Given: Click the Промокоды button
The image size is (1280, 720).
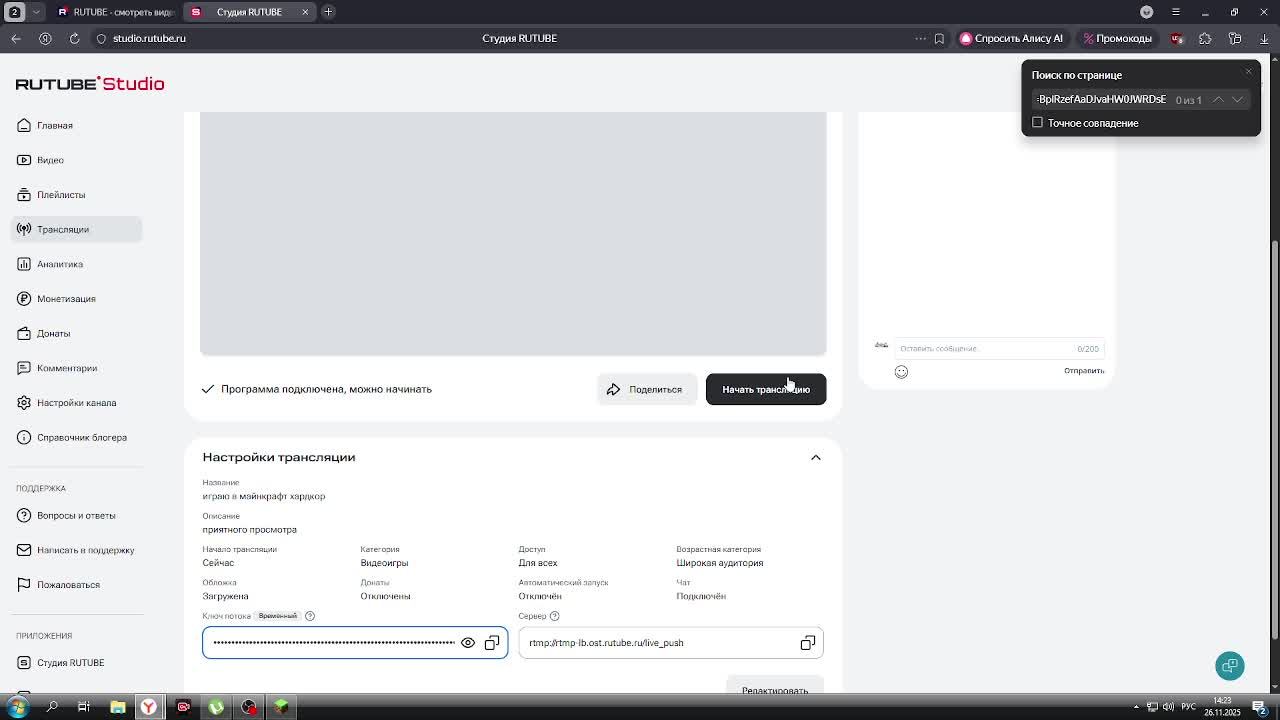Looking at the screenshot, I should point(1118,38).
